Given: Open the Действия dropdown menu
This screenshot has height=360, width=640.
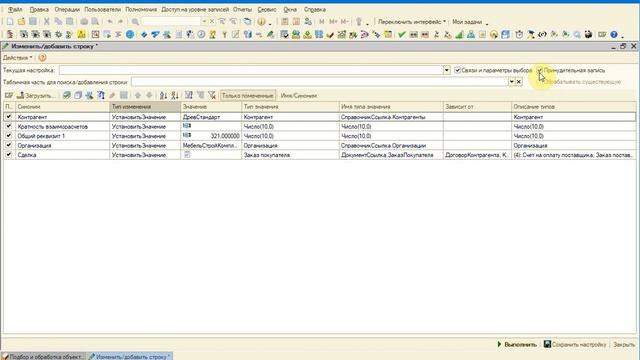Looking at the screenshot, I should (x=18, y=58).
